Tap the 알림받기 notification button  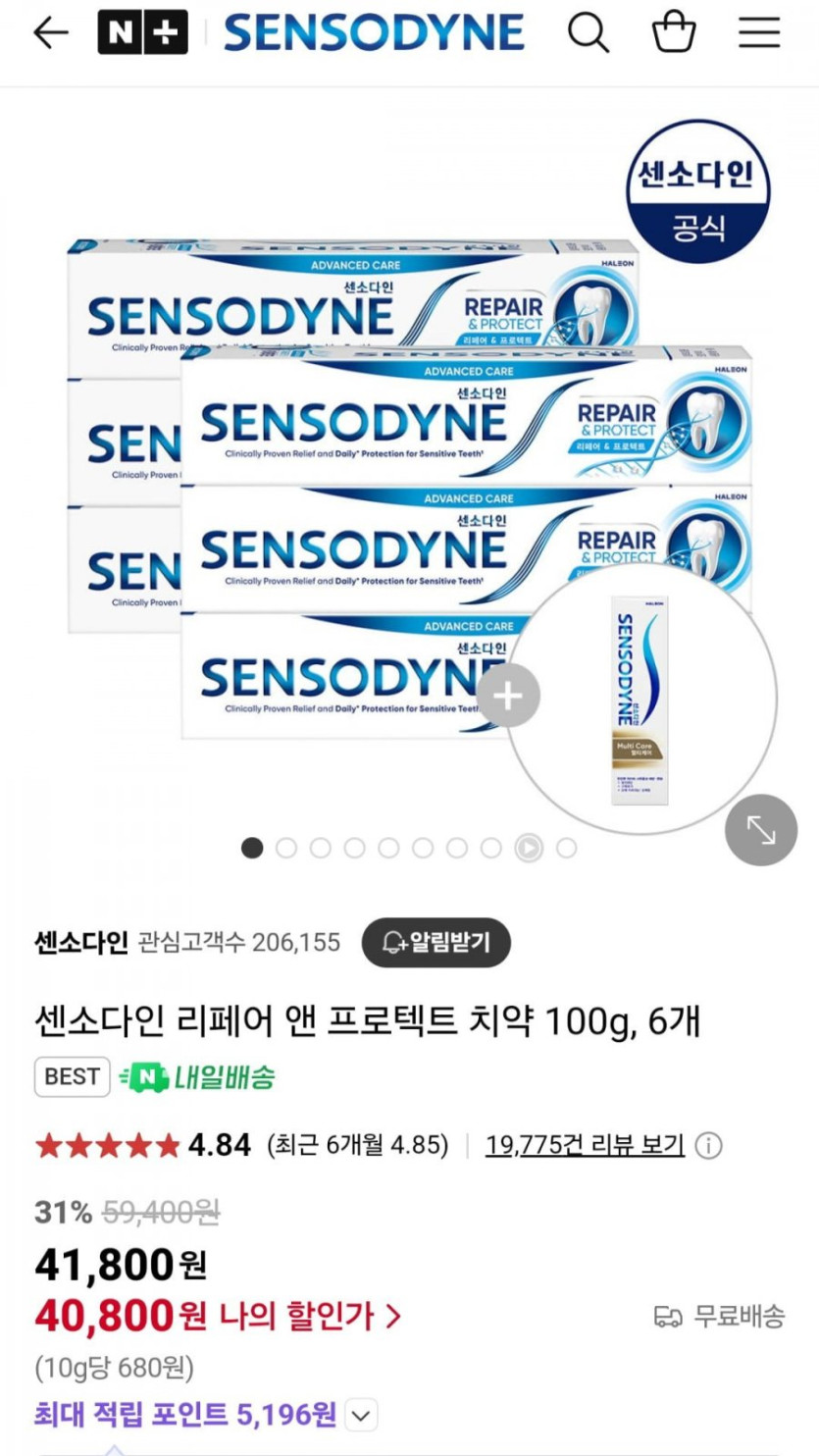pos(435,943)
